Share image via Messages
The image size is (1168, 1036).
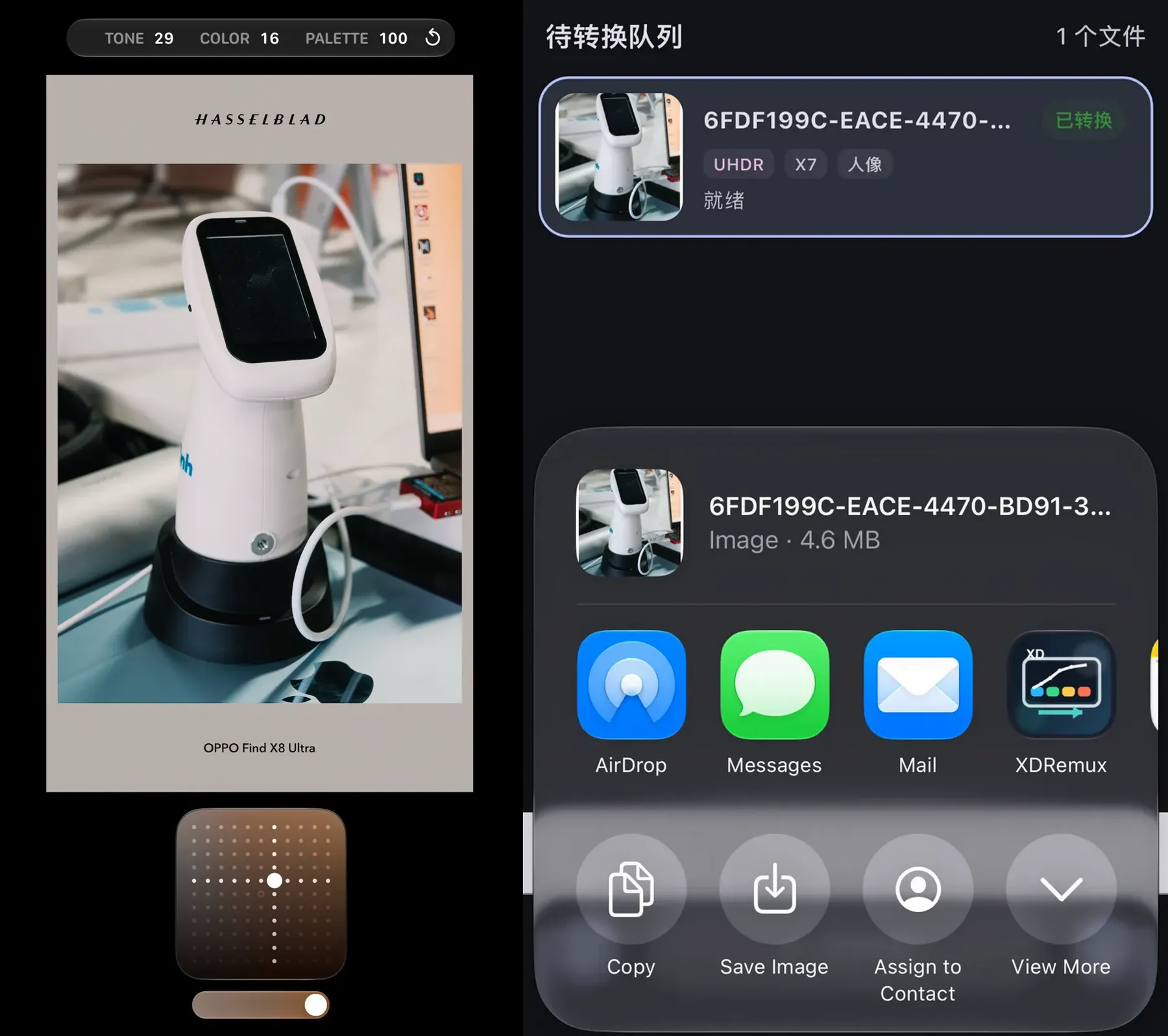point(774,685)
